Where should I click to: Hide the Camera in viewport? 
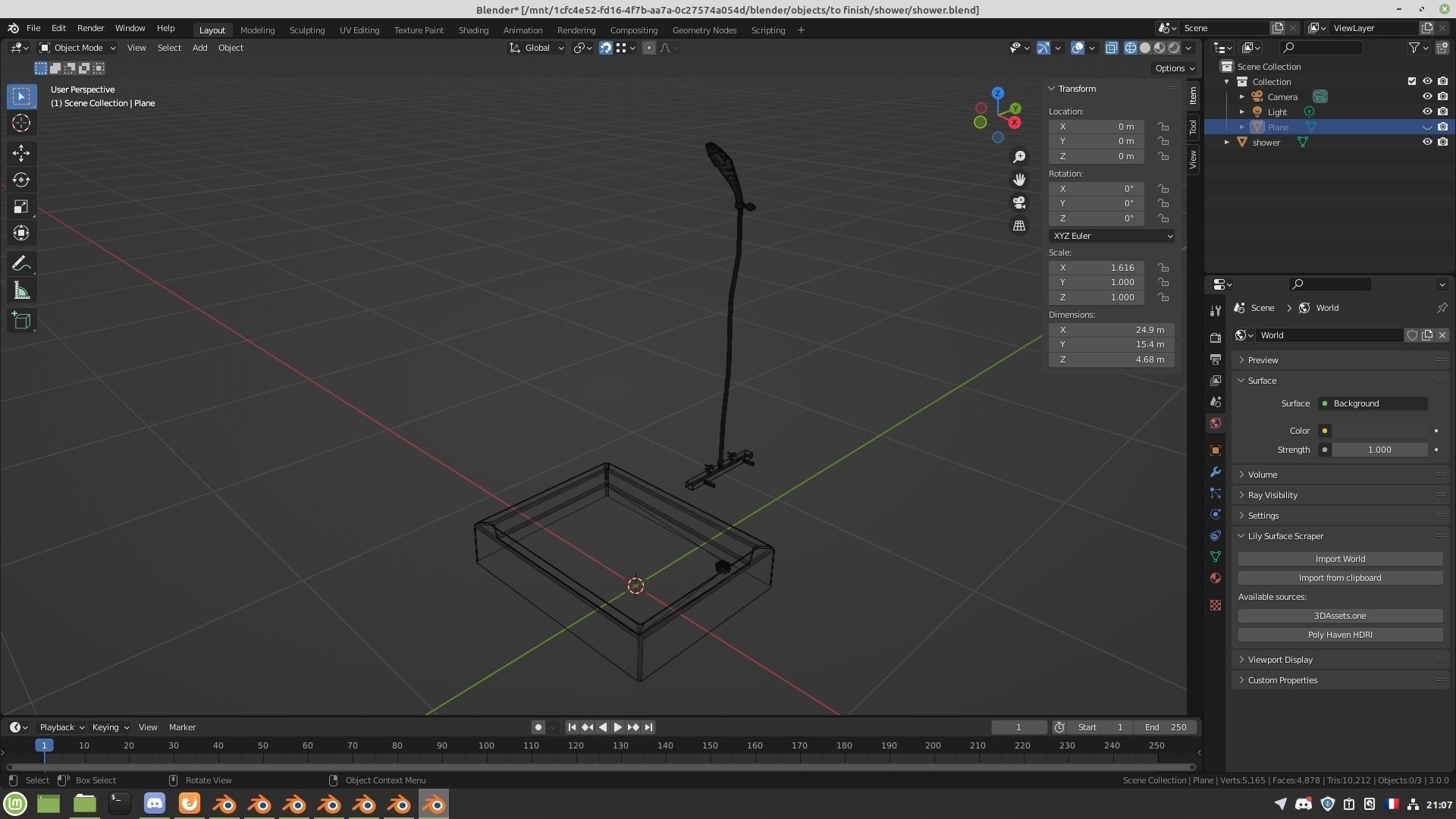point(1426,97)
